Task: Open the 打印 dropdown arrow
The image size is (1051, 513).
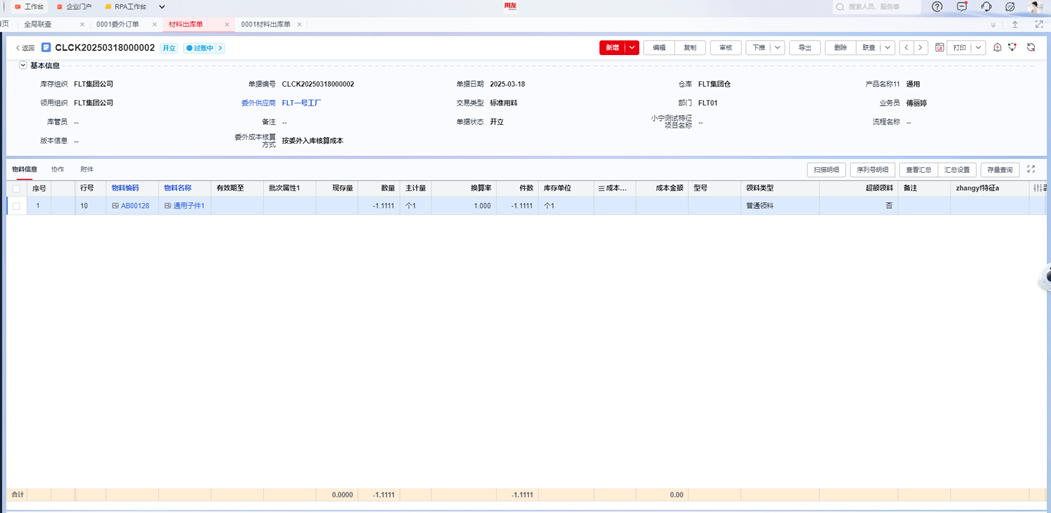Action: pos(979,48)
